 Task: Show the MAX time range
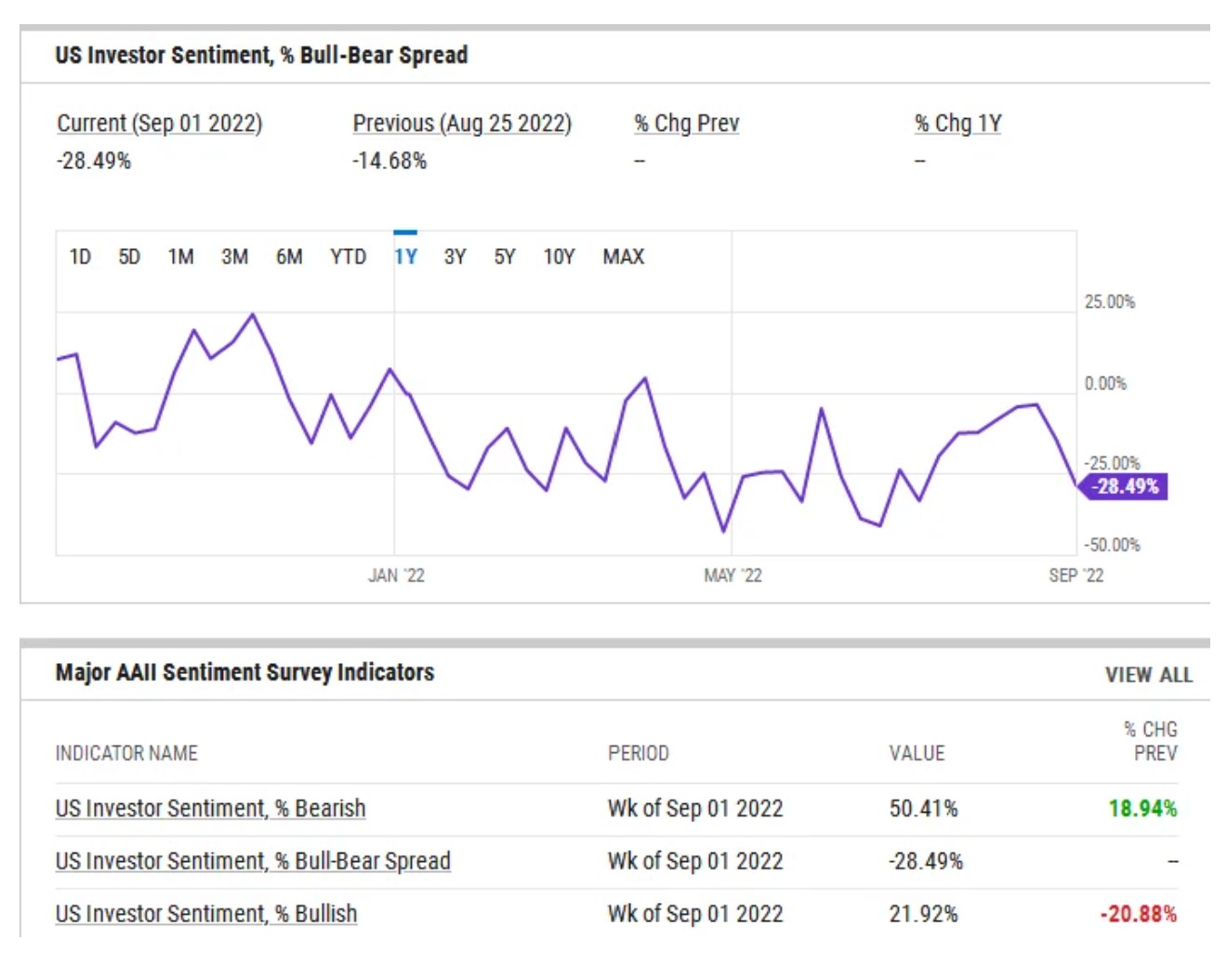click(x=623, y=257)
